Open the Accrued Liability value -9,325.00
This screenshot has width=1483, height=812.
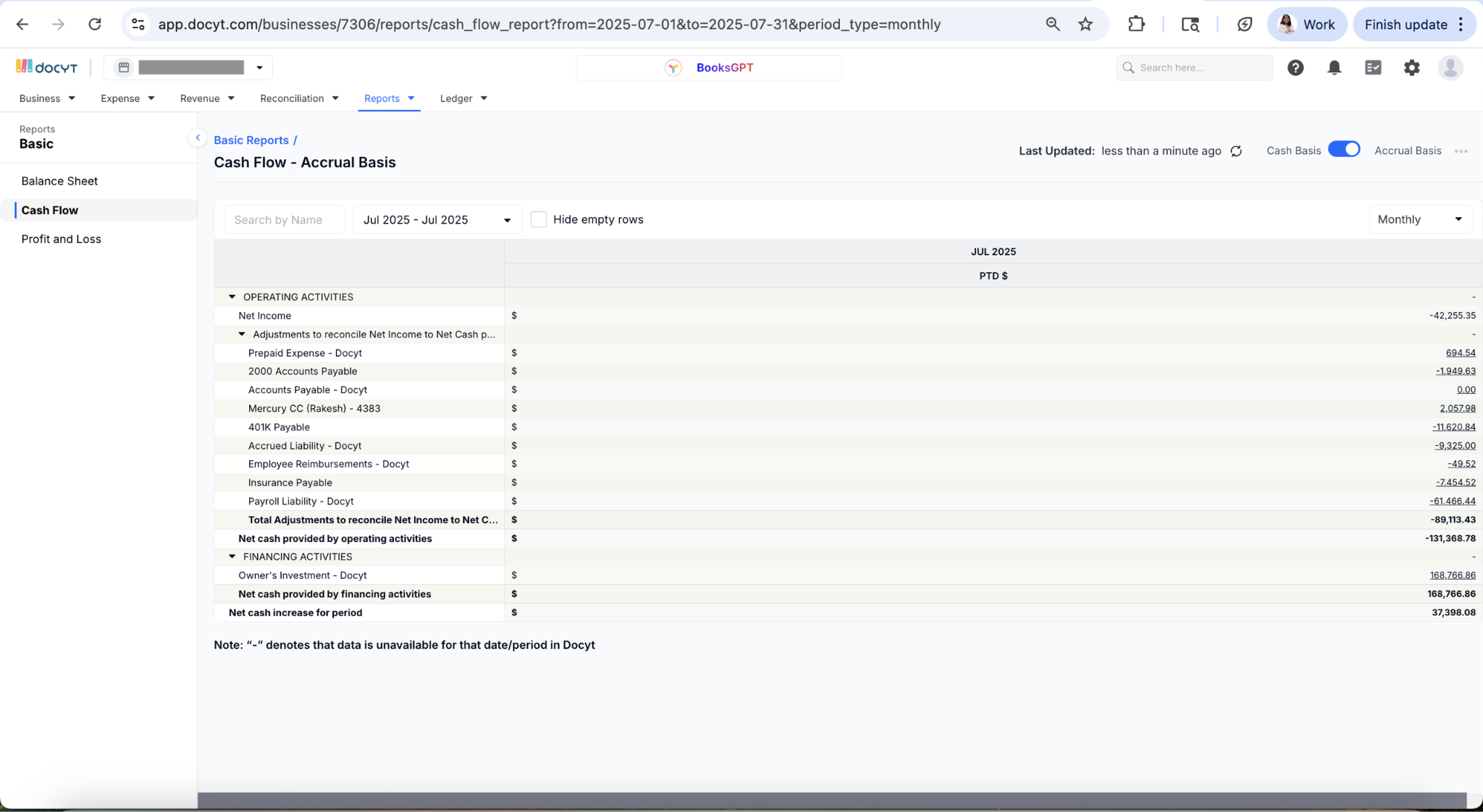tap(1455, 446)
